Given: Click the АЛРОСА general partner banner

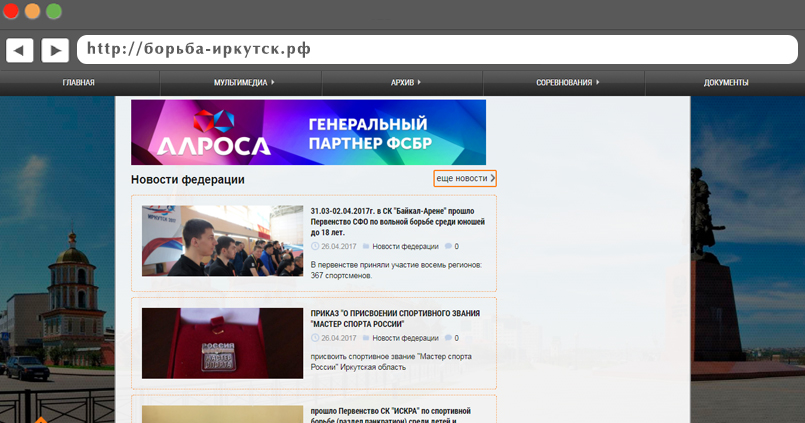Looking at the screenshot, I should pyautogui.click(x=309, y=132).
